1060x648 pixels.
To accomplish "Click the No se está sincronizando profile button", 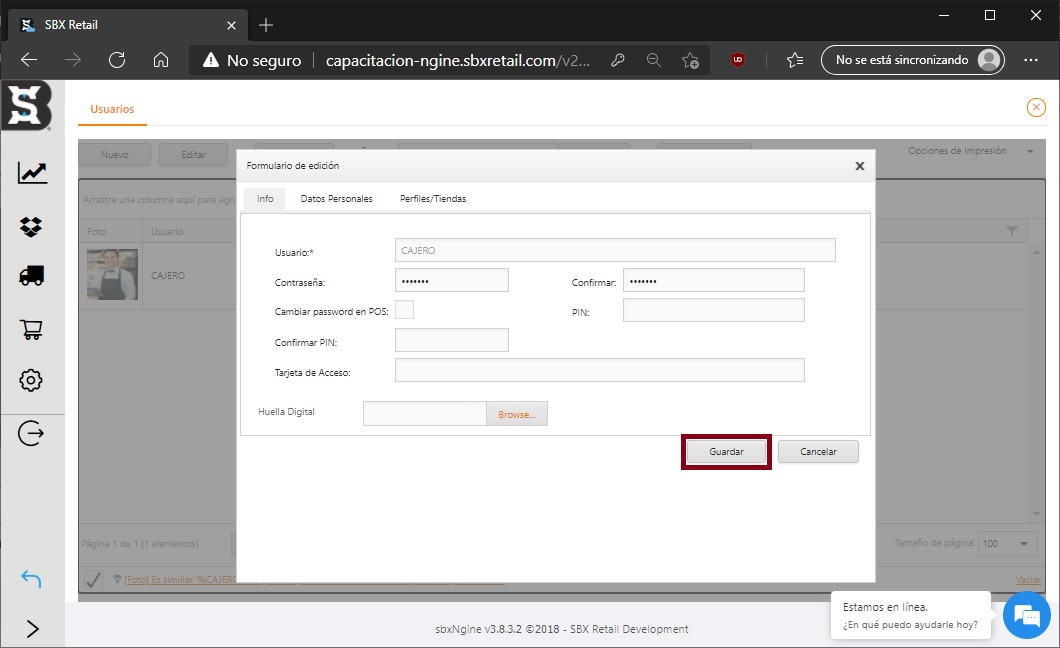I will click(913, 60).
